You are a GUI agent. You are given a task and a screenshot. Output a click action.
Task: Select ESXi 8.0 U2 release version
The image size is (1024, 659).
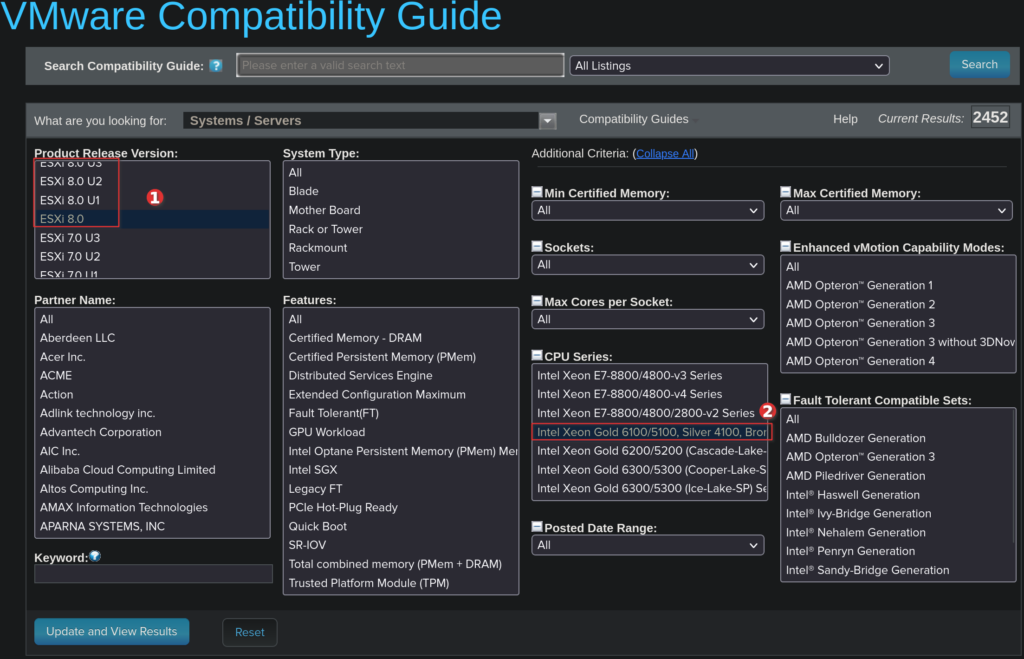tap(71, 181)
